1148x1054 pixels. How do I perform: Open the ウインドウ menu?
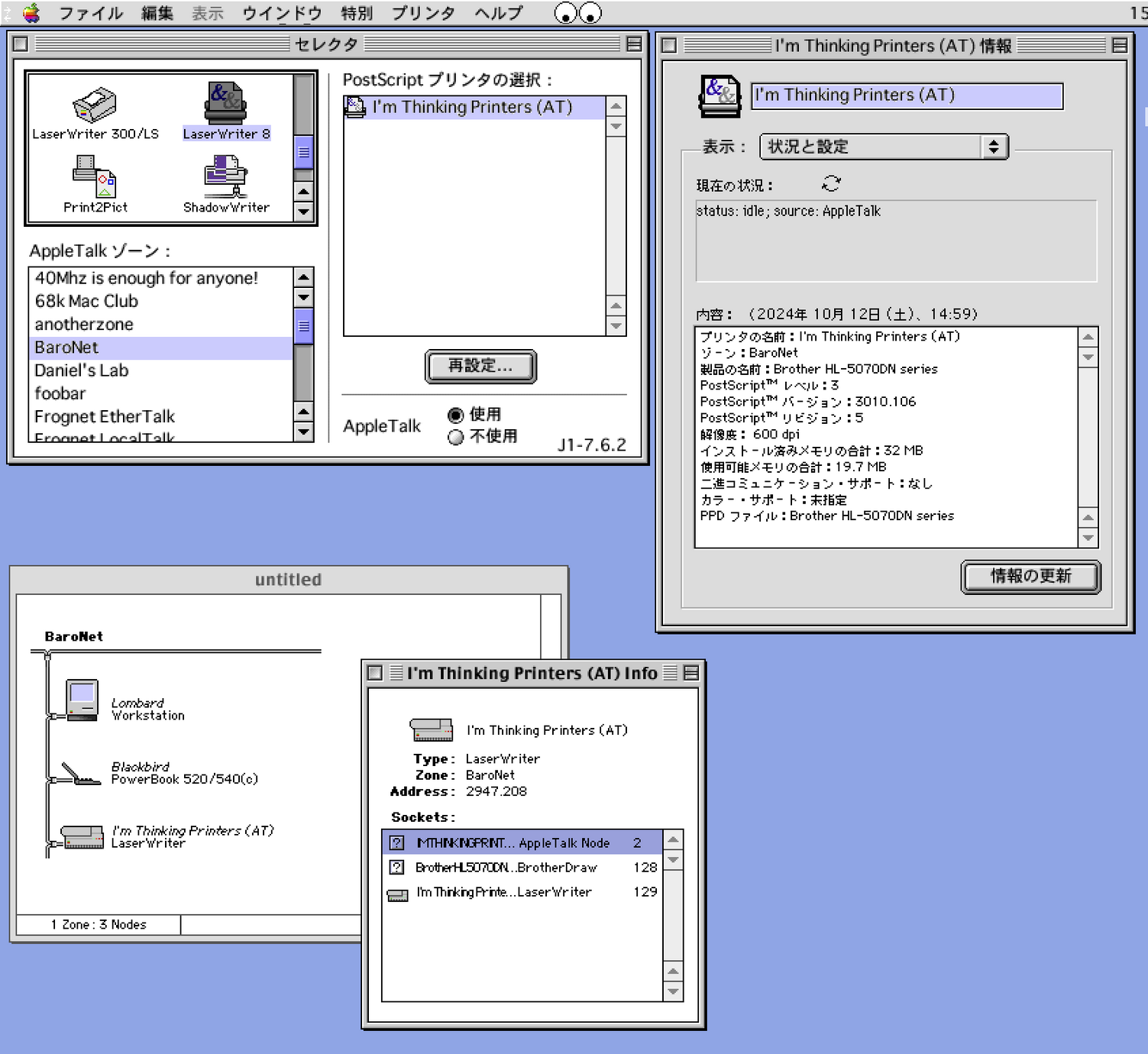[282, 13]
